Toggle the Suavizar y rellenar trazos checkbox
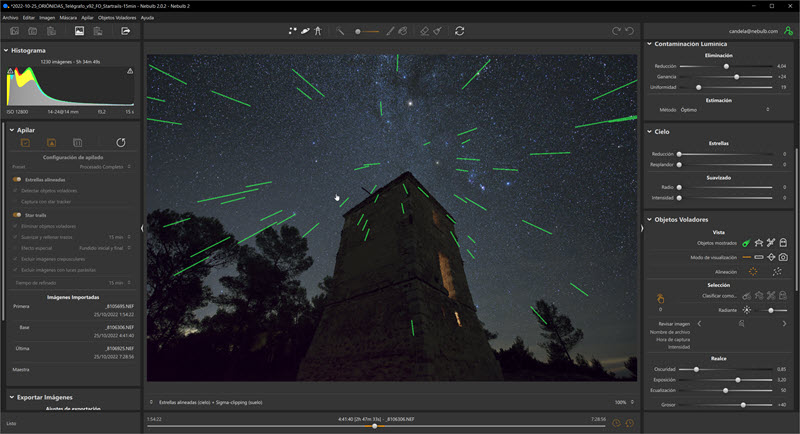This screenshot has width=800, height=434. coord(15,237)
